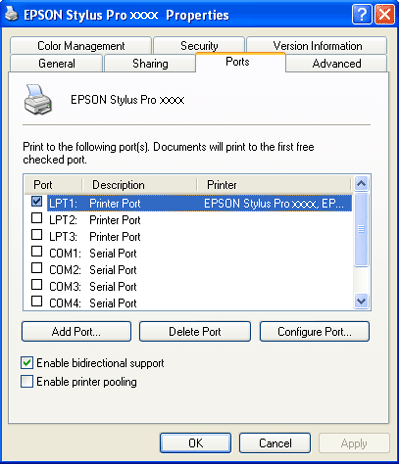The width and height of the screenshot is (400, 465).
Task: Check the LPT2 printer port checkbox
Action: (37, 218)
